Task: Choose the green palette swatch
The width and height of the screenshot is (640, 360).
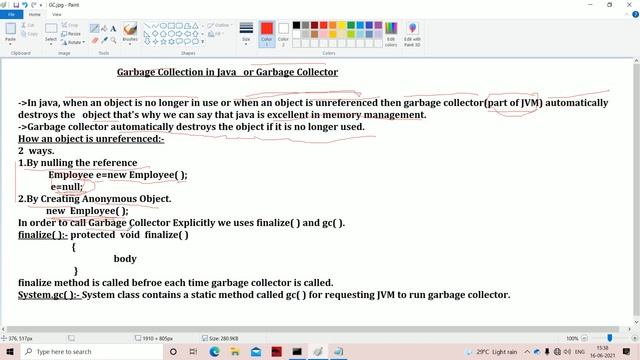Action: 351,25
